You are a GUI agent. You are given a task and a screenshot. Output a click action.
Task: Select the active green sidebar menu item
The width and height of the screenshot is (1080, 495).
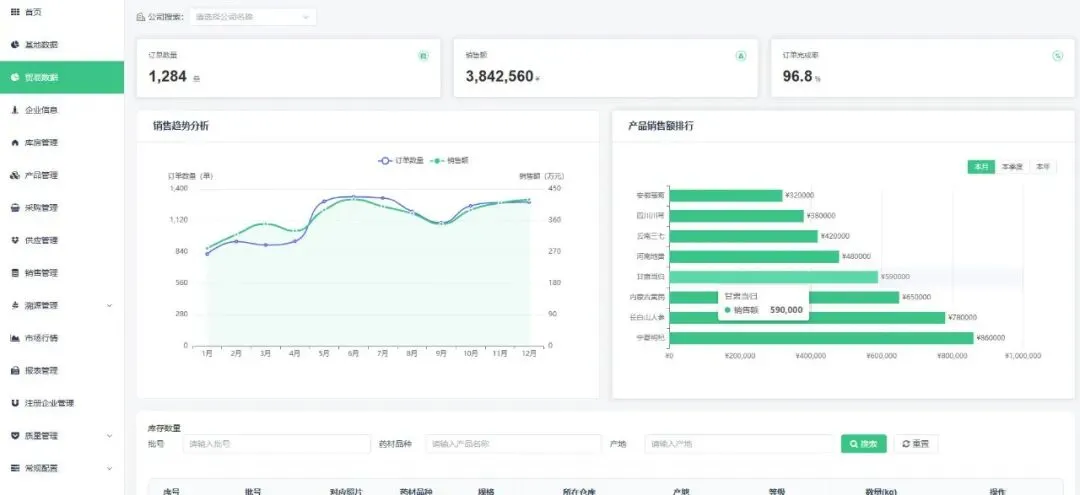tap(62, 77)
